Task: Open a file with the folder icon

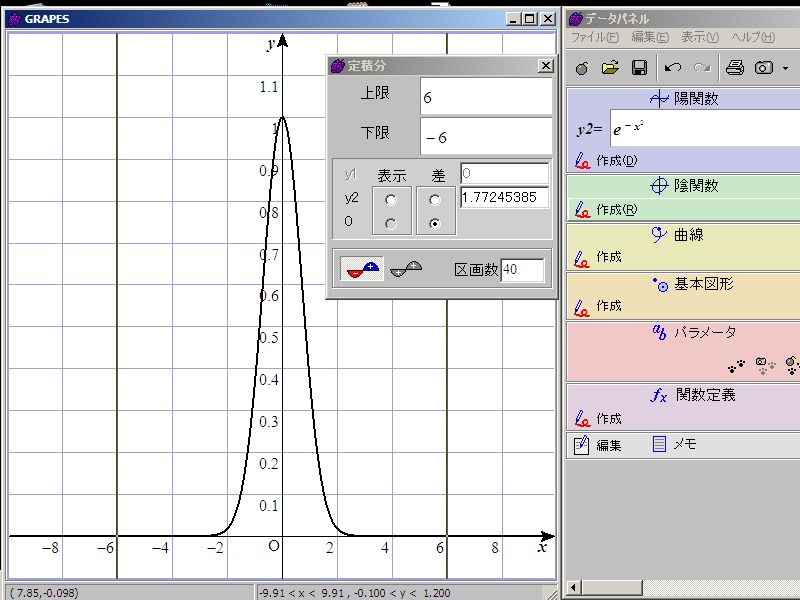Action: tap(610, 68)
